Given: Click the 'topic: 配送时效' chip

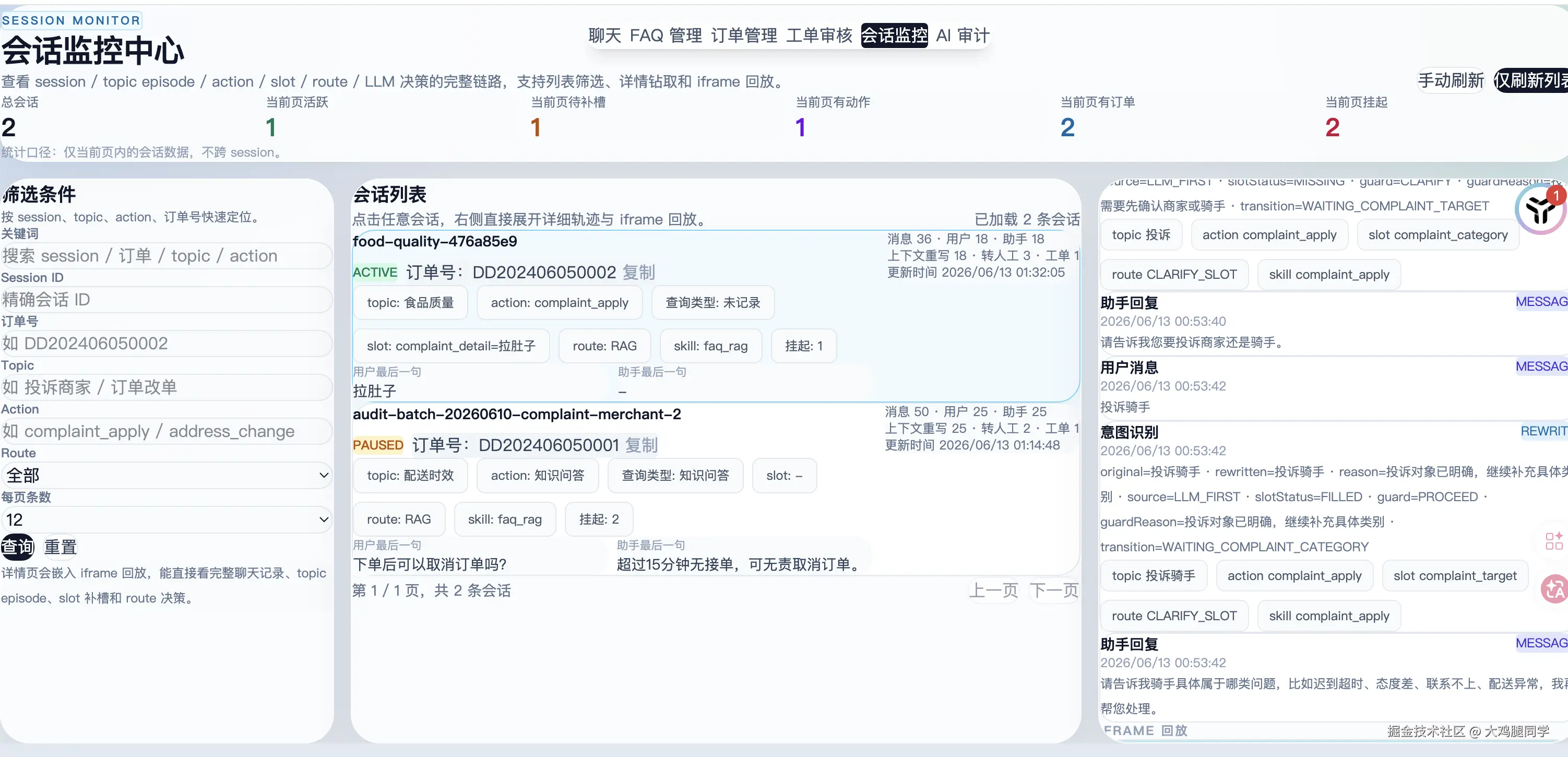Looking at the screenshot, I should tap(410, 476).
